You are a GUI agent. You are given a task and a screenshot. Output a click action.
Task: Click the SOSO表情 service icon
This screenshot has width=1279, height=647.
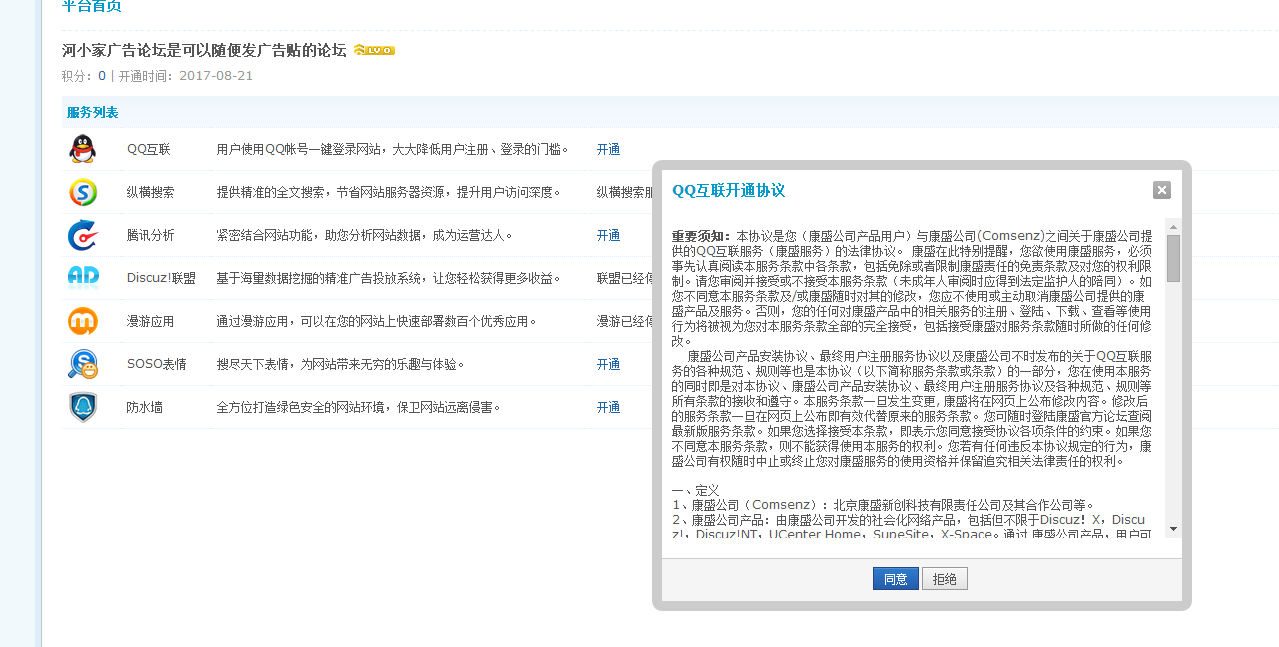(x=83, y=364)
